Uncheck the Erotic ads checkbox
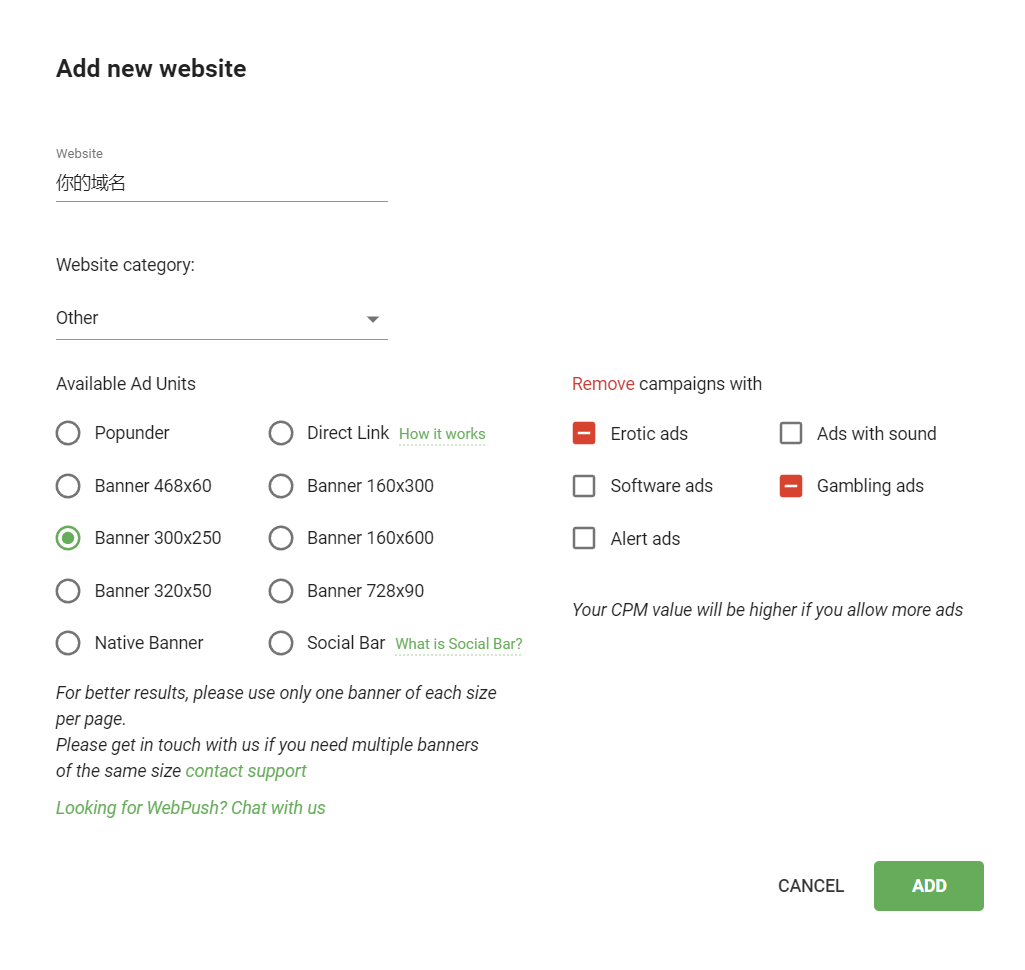Image resolution: width=1025 pixels, height=970 pixels. pyautogui.click(x=584, y=433)
